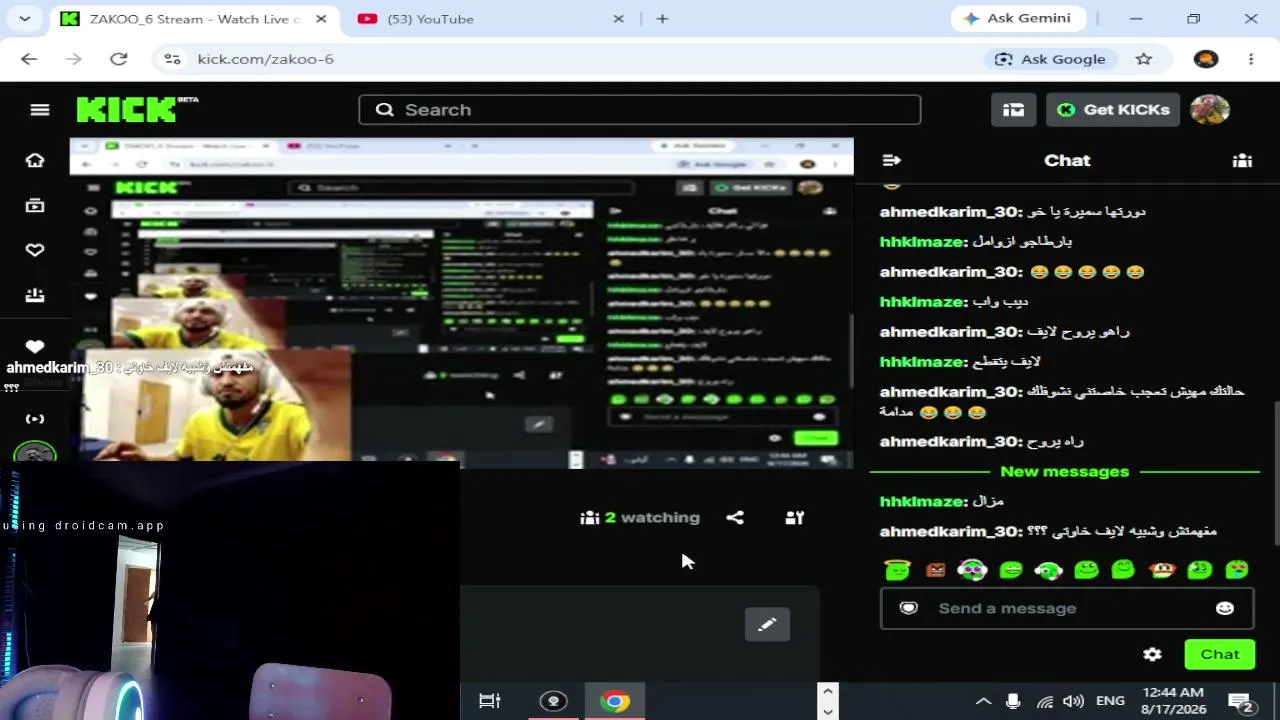The height and width of the screenshot is (720, 1280).
Task: Open a new browser tab
Action: 662,19
